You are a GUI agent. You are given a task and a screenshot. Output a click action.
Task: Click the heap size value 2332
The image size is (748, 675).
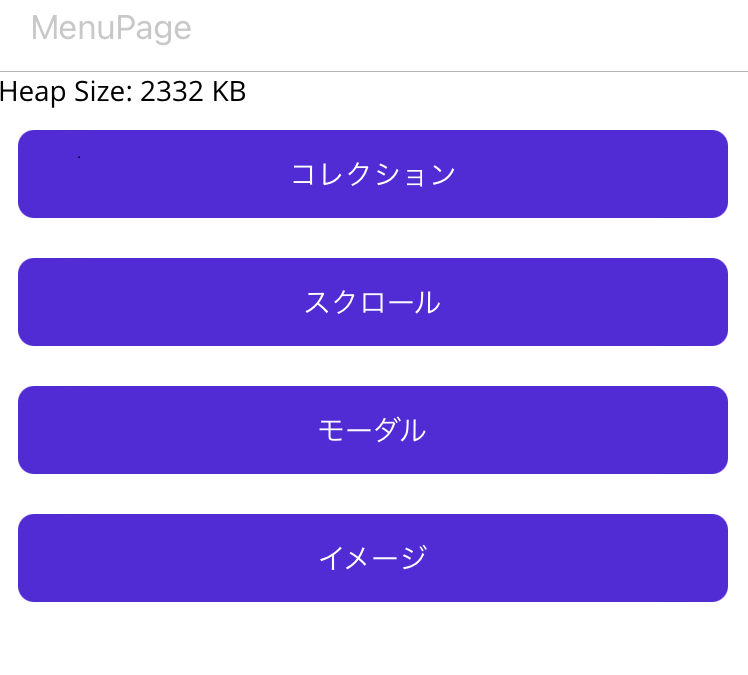pyautogui.click(x=172, y=91)
